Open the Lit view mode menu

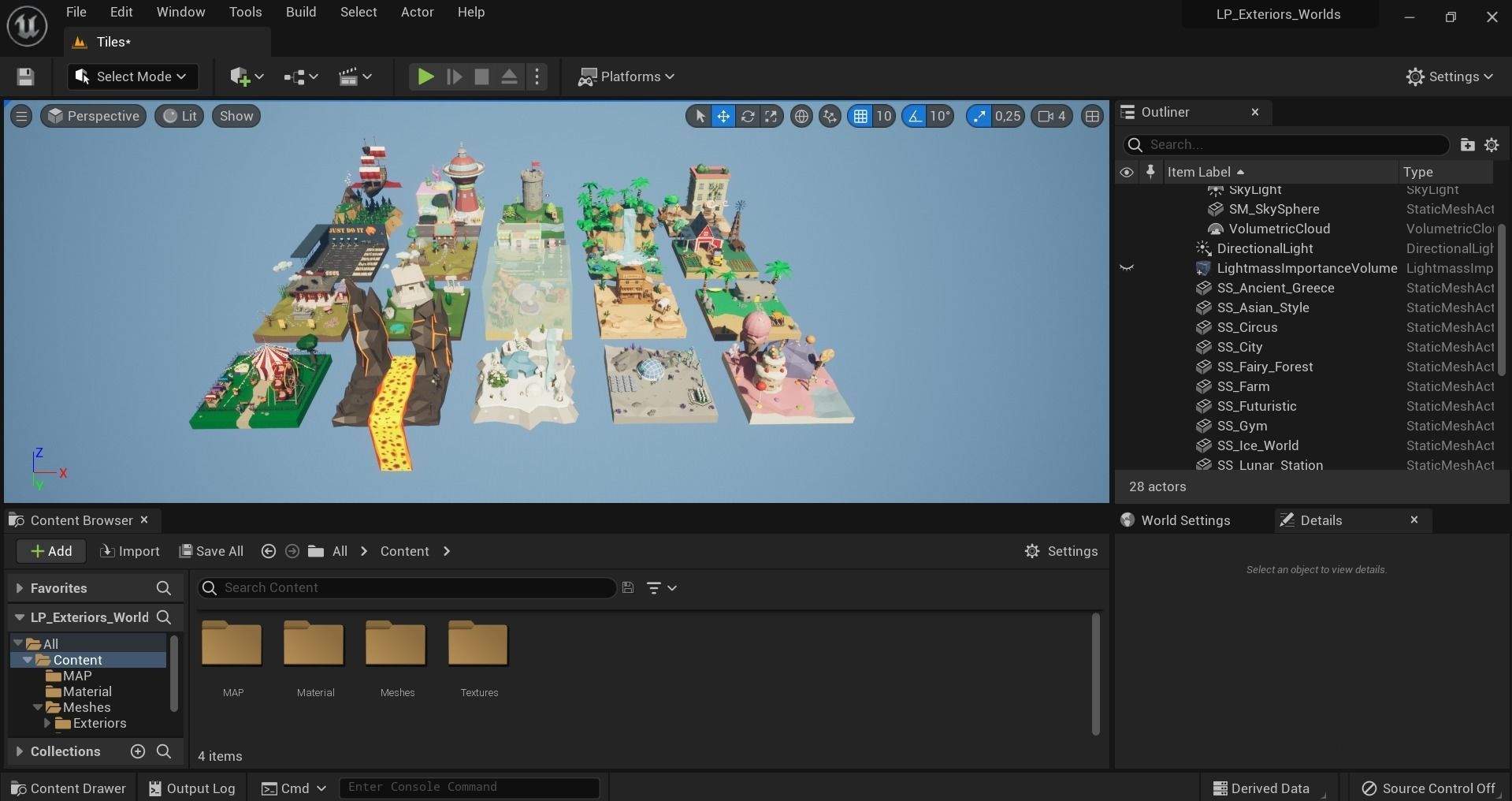pyautogui.click(x=180, y=116)
